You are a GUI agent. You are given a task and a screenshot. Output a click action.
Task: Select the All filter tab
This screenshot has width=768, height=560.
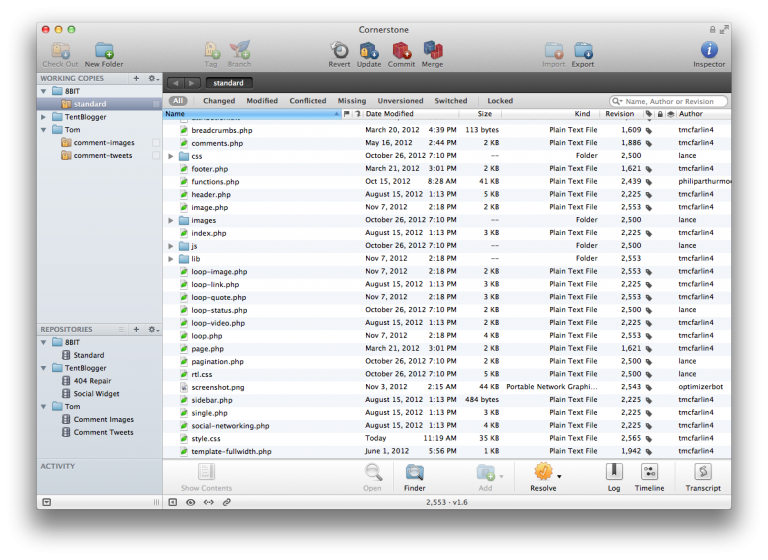tap(178, 101)
